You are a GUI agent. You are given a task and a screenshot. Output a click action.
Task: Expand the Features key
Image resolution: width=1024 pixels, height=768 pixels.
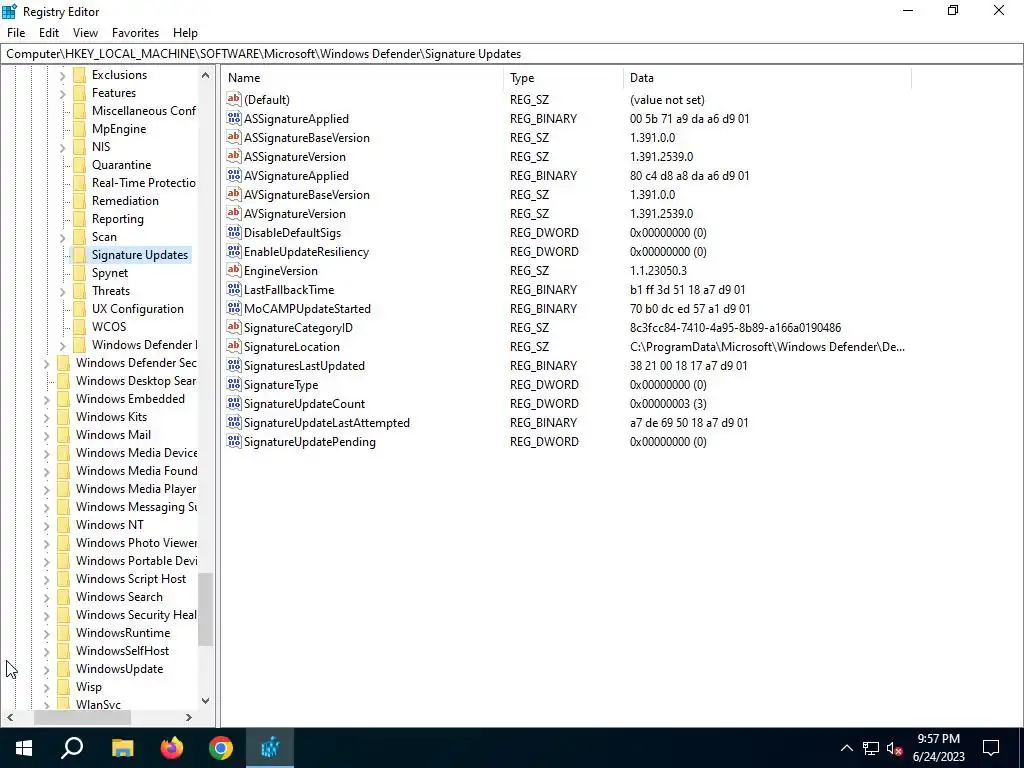pyautogui.click(x=63, y=93)
